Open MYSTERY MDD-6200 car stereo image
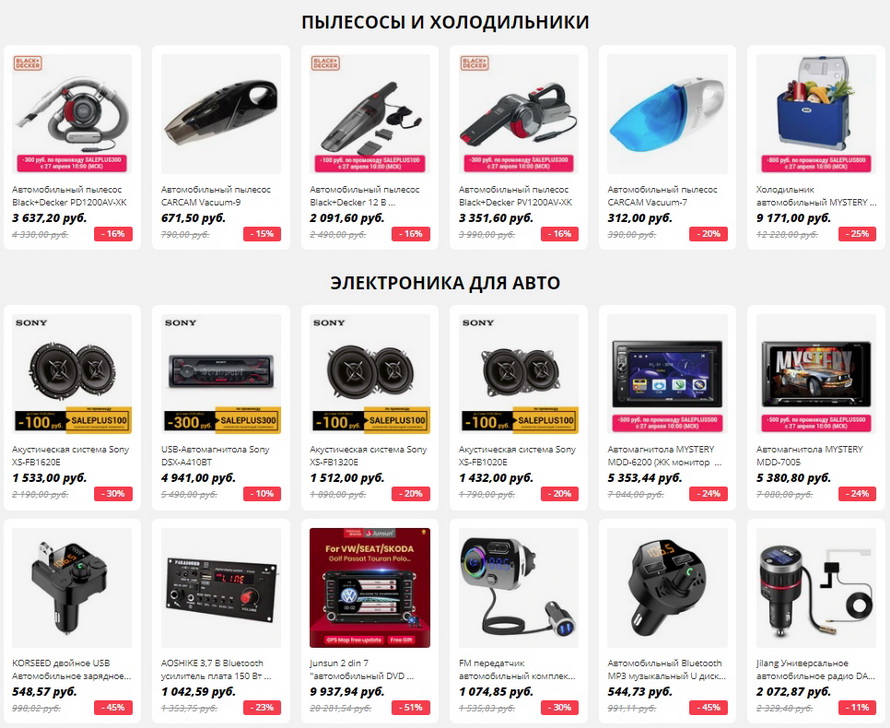The width and height of the screenshot is (890, 728). pyautogui.click(x=667, y=374)
